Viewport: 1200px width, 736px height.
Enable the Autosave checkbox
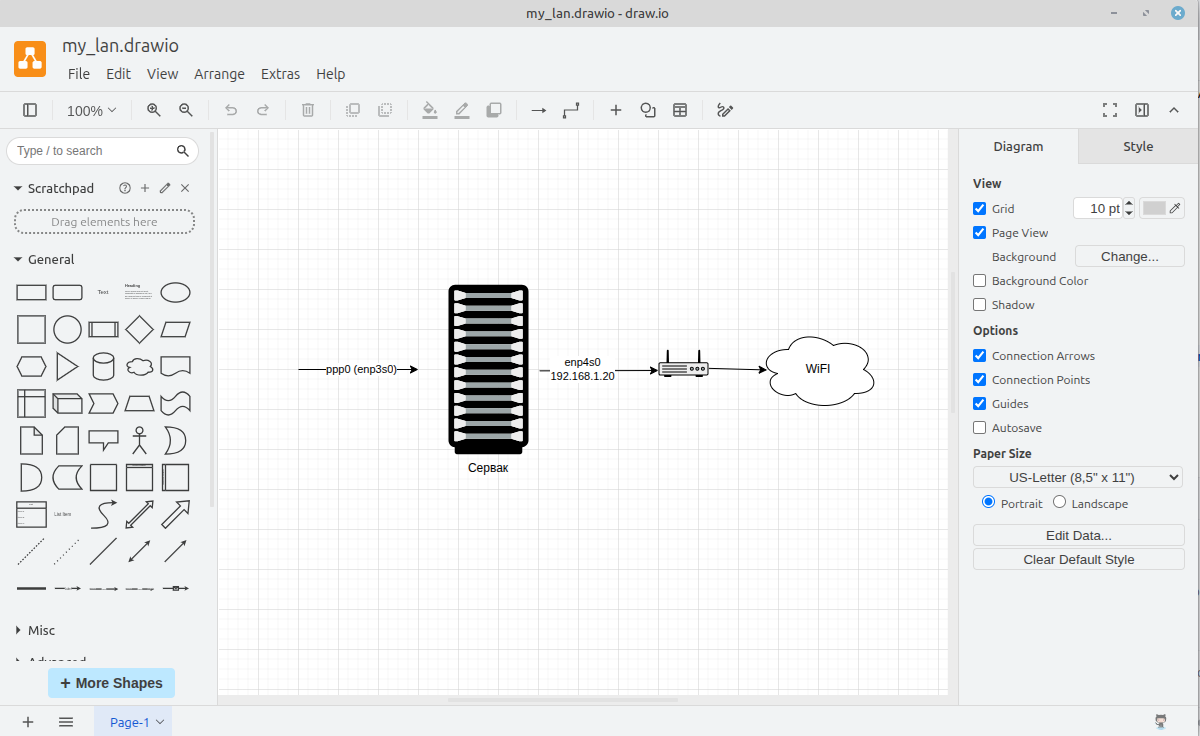tap(980, 428)
